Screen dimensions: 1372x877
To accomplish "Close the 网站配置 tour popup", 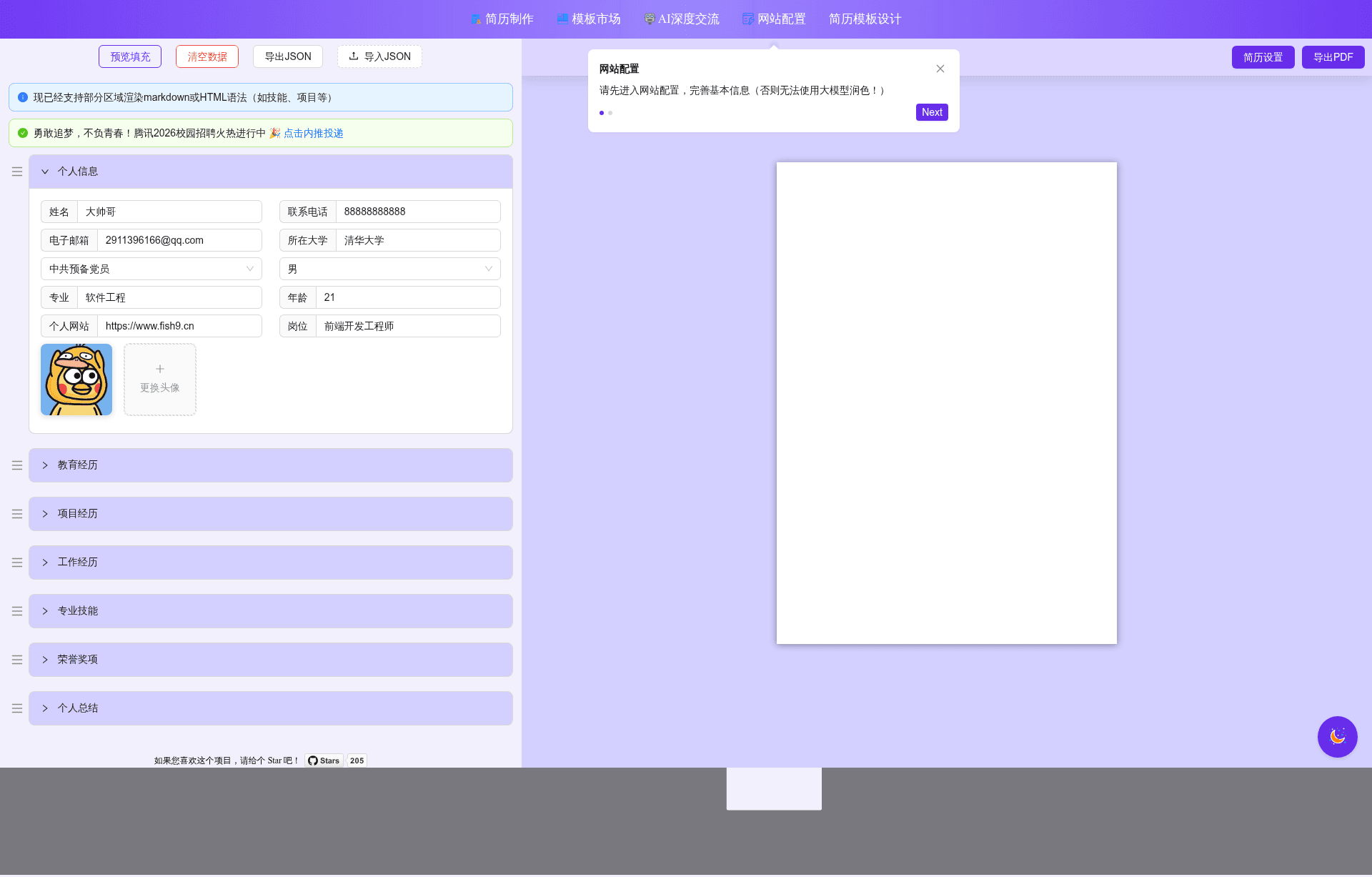I will coord(940,69).
